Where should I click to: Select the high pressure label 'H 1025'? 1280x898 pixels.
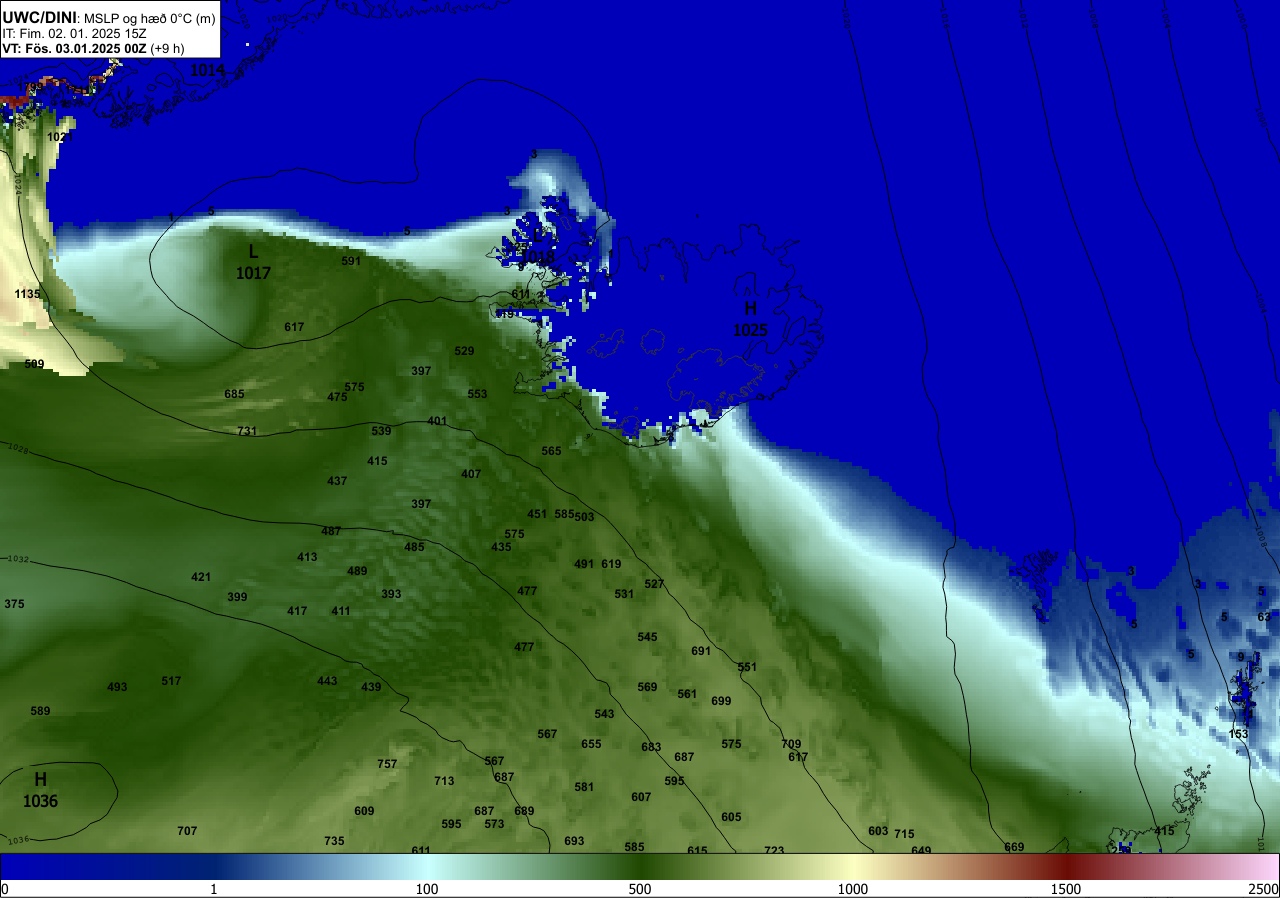pyautogui.click(x=750, y=319)
